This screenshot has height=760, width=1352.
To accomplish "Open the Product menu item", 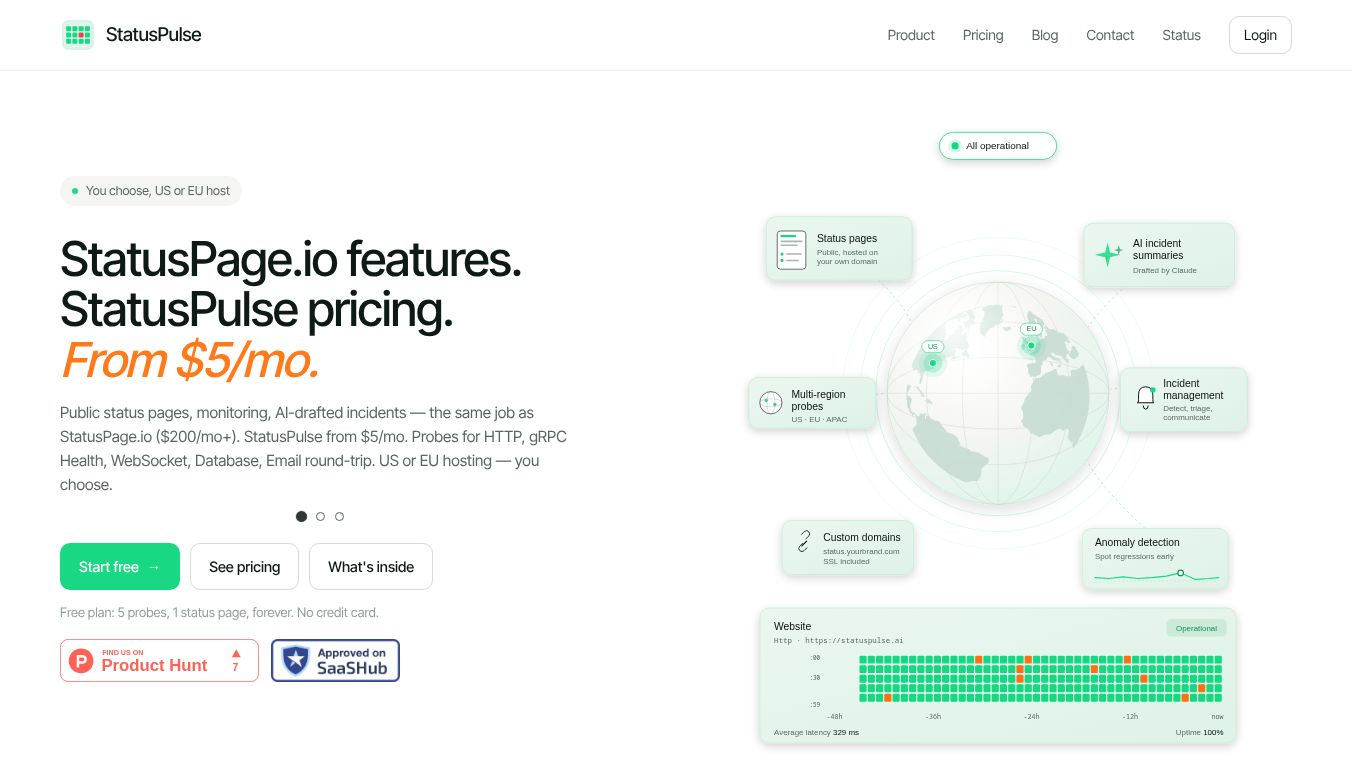I will [x=911, y=35].
